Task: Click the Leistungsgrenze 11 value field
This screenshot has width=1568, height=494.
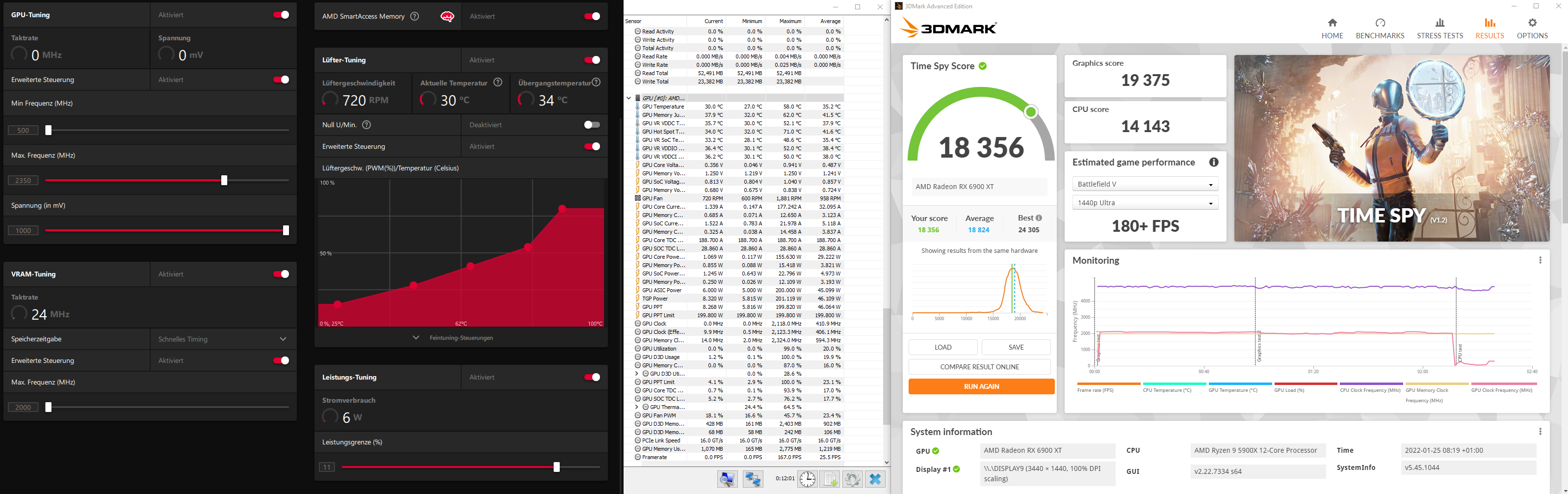Action: click(327, 467)
